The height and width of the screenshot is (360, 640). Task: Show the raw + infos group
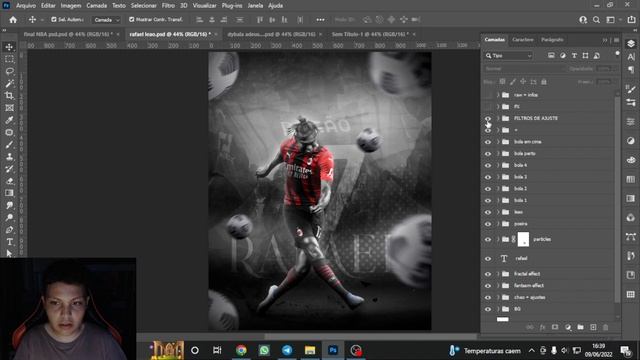[488, 95]
